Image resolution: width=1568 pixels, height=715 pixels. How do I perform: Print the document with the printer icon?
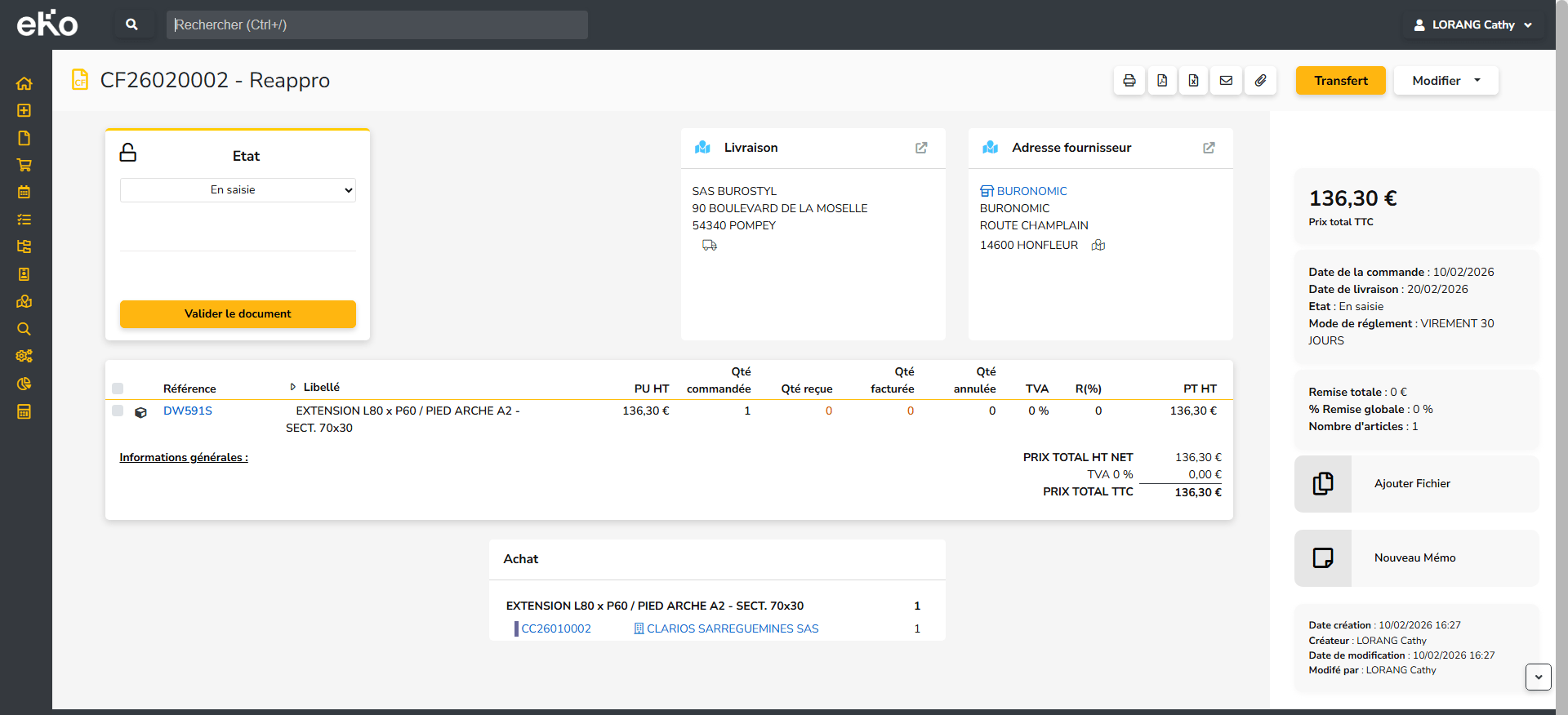click(1129, 81)
